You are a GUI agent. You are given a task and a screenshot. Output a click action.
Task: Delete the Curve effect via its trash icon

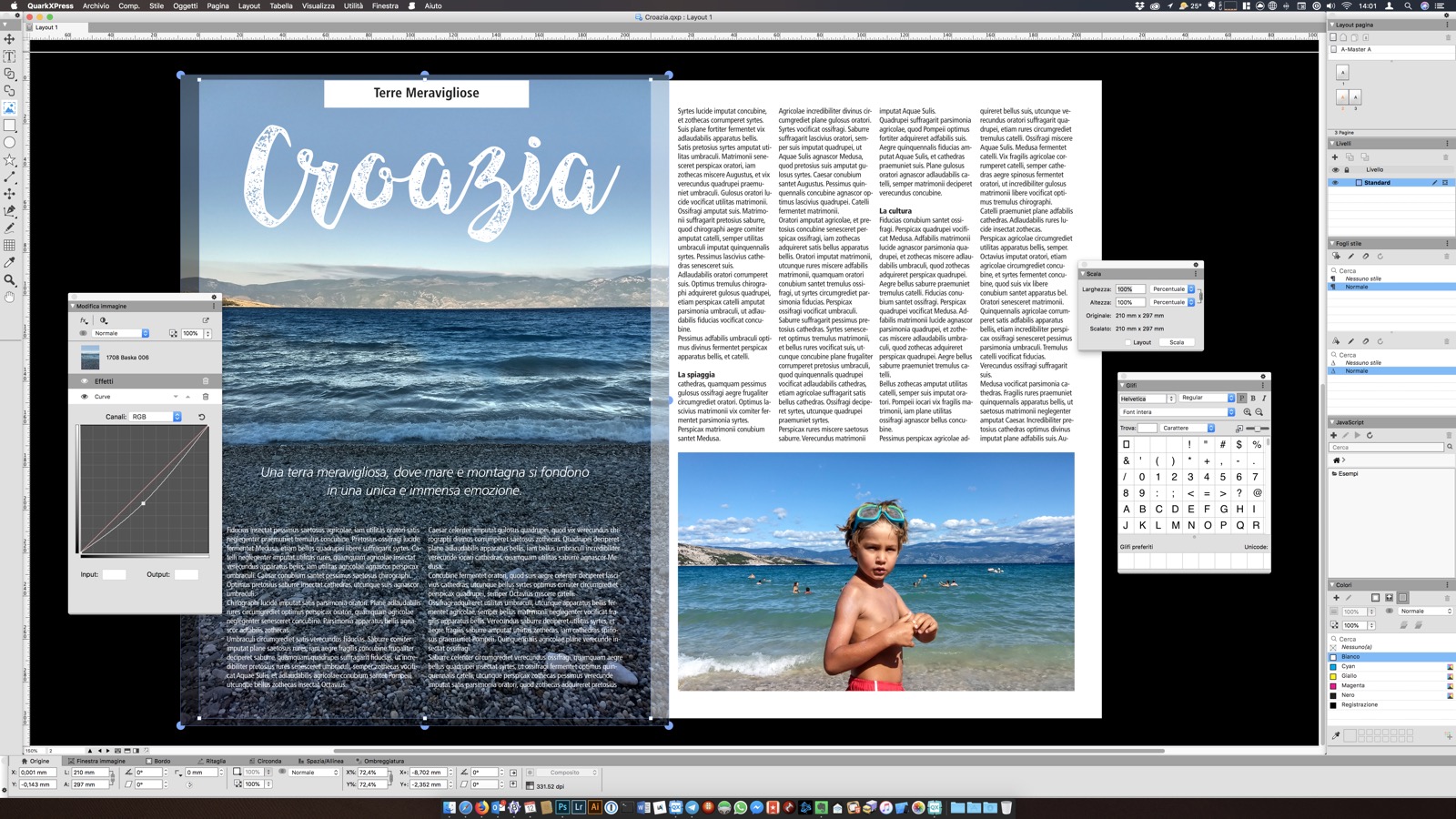tap(206, 397)
